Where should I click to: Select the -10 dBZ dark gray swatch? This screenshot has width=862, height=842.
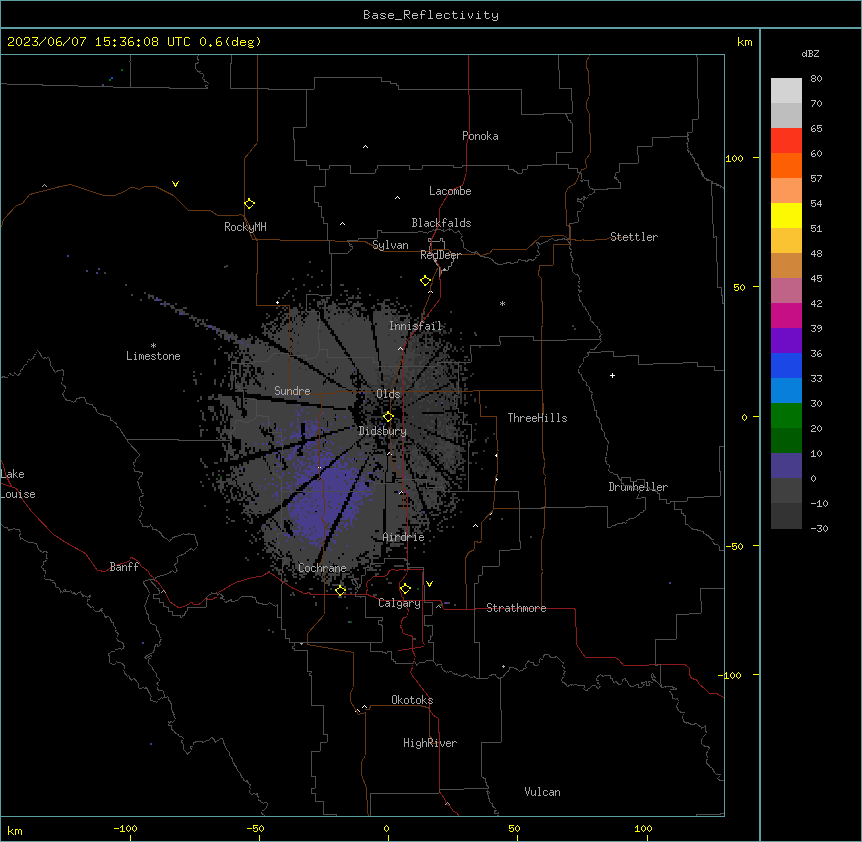tap(786, 516)
